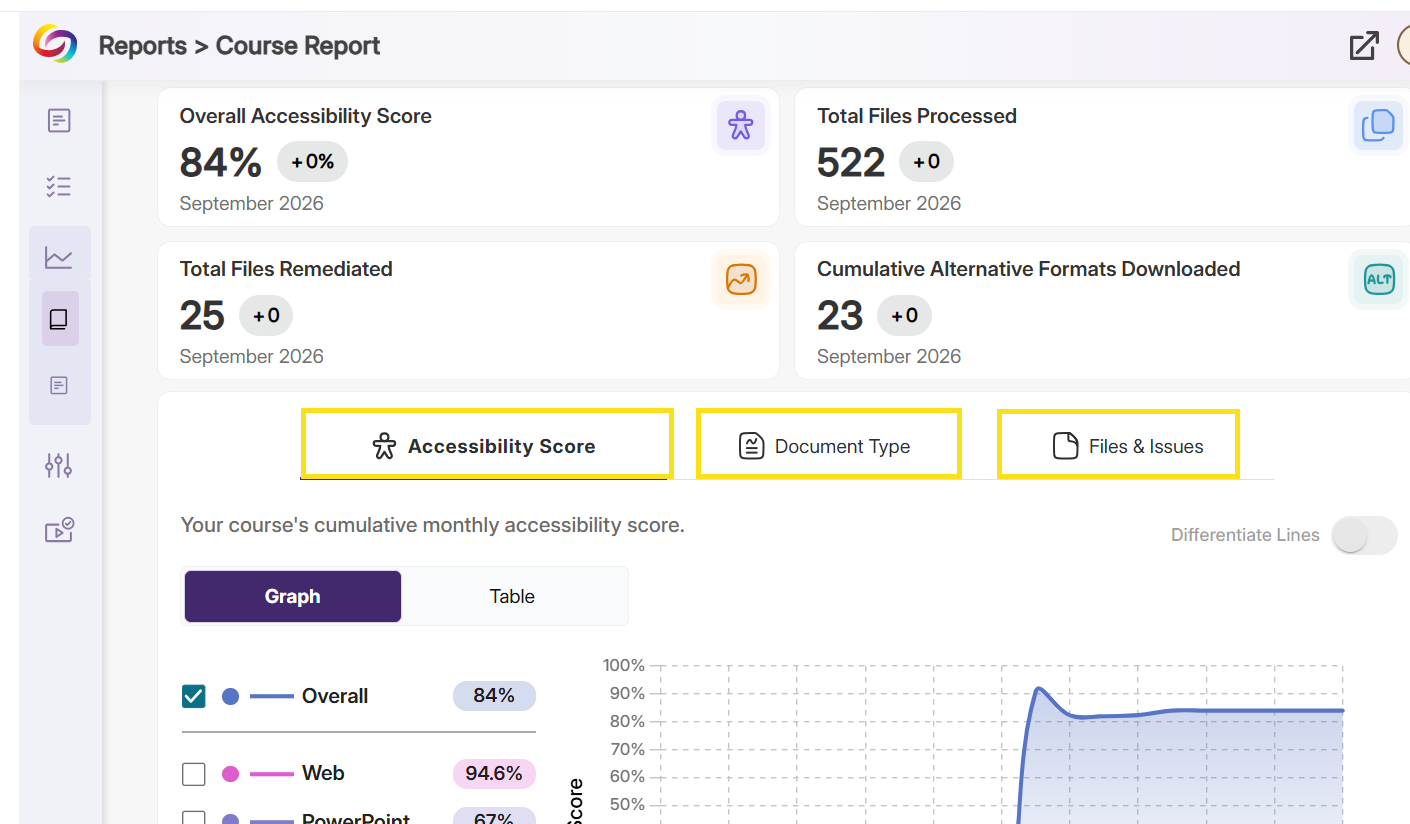1410x824 pixels.
Task: Uncheck the Overall line checkbox
Action: pos(194,696)
